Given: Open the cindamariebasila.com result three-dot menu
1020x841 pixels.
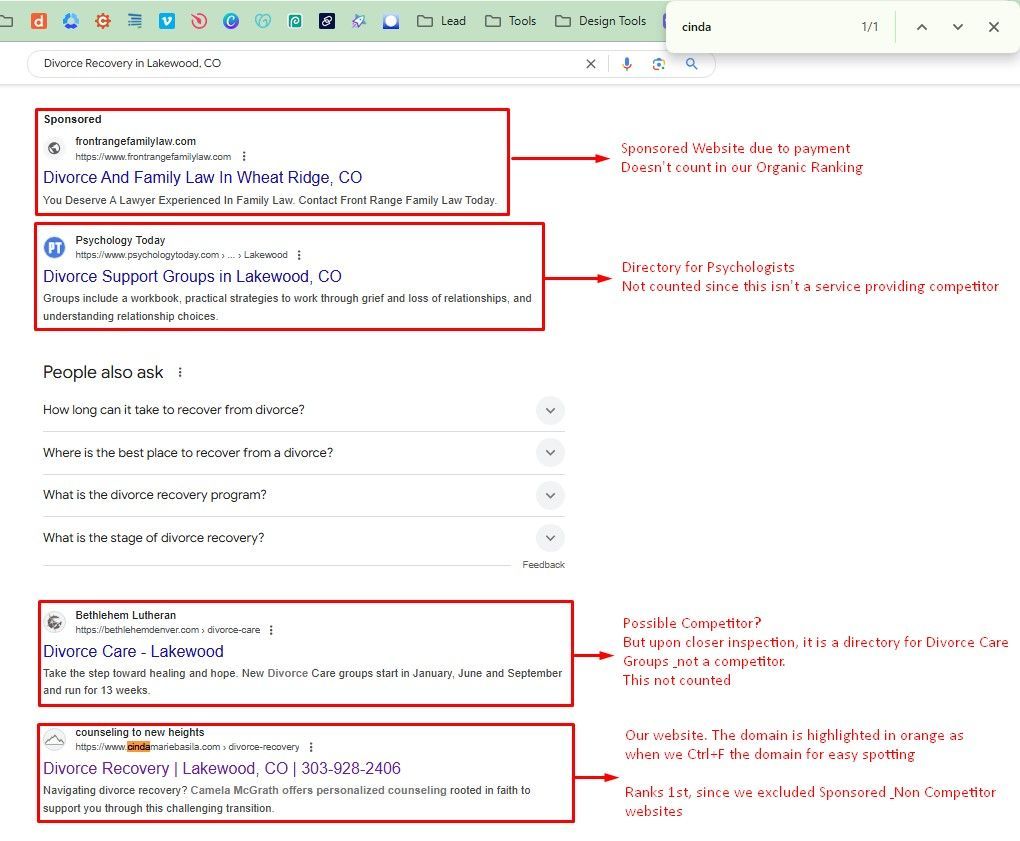Looking at the screenshot, I should tap(311, 747).
